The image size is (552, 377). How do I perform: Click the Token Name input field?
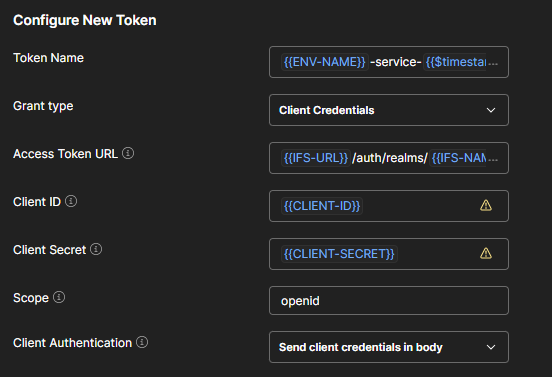(x=389, y=62)
